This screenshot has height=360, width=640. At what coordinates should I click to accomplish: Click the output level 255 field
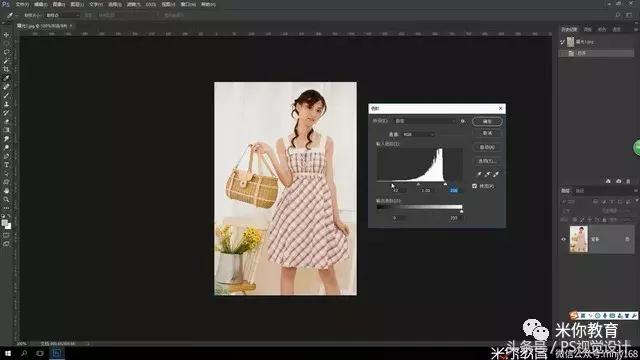tap(454, 218)
